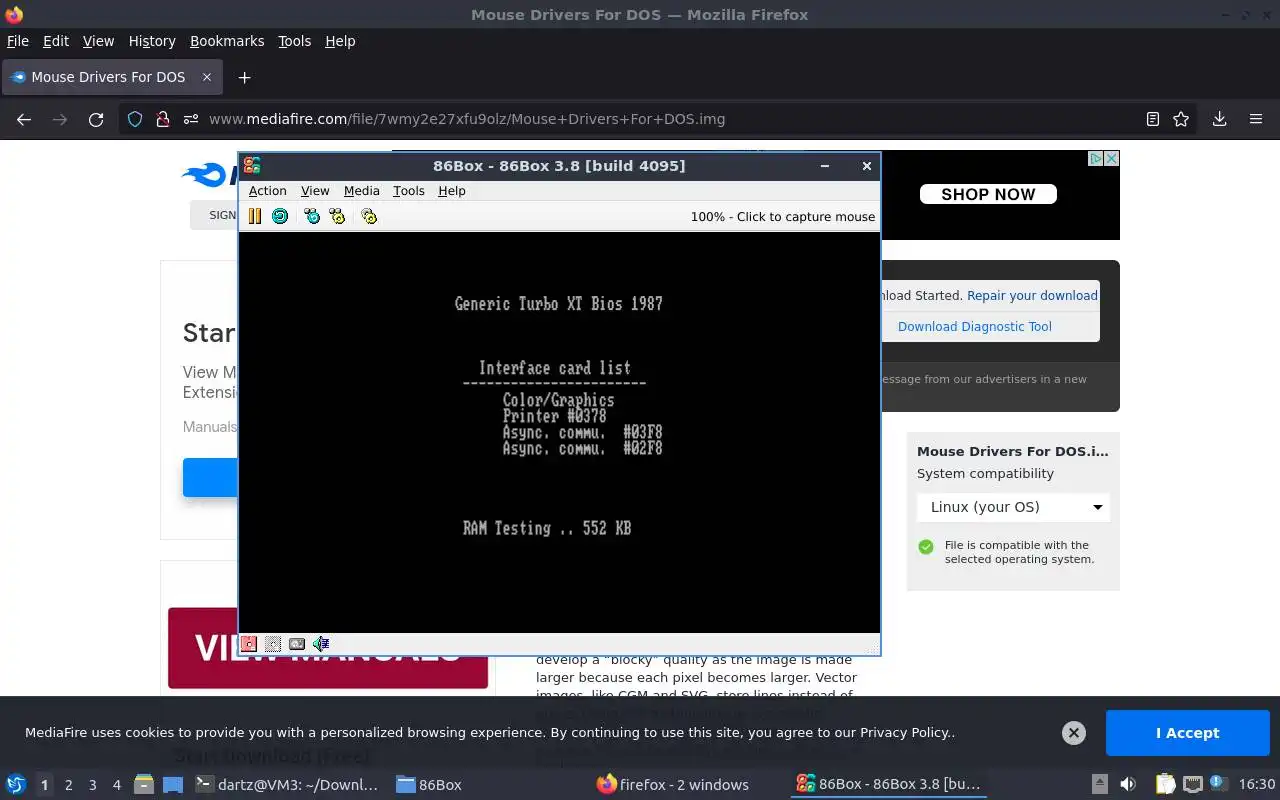Click the emulated DOS screen to capture mouse
1280x800 pixels.
[x=559, y=432]
